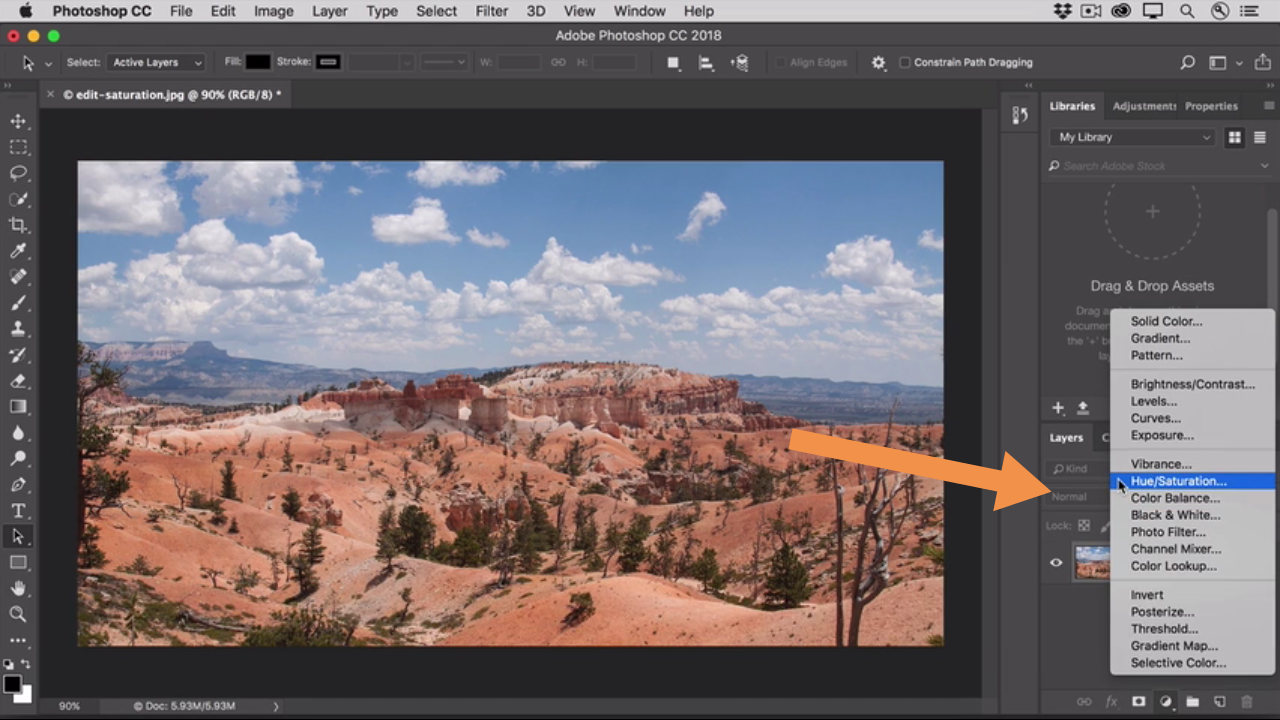Viewport: 1280px width, 720px height.
Task: Hide the layer using eye icon
Action: 1056,563
